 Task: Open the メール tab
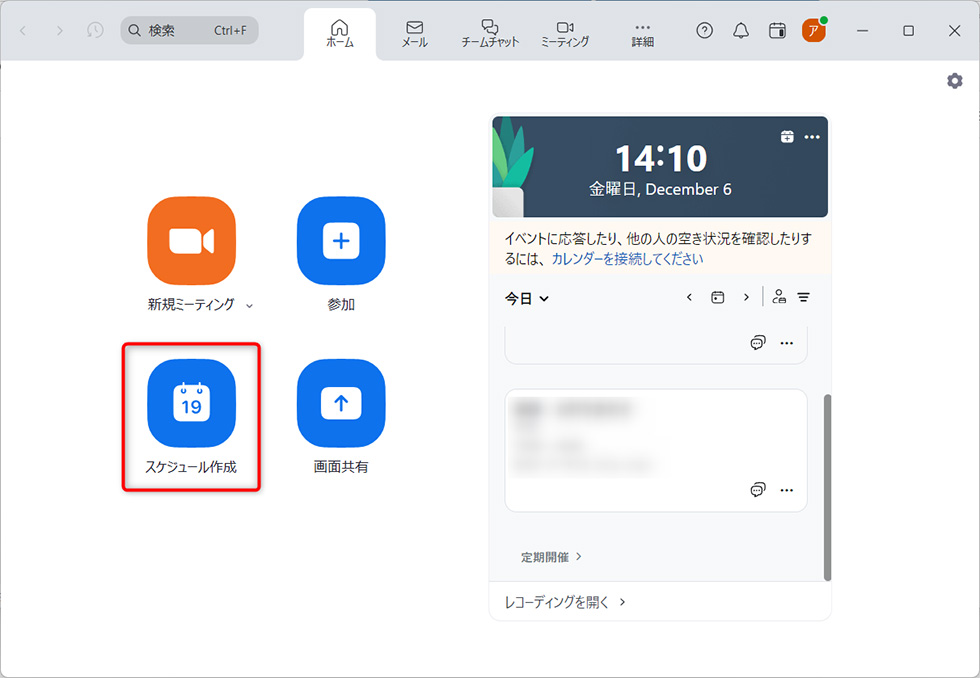[x=414, y=34]
